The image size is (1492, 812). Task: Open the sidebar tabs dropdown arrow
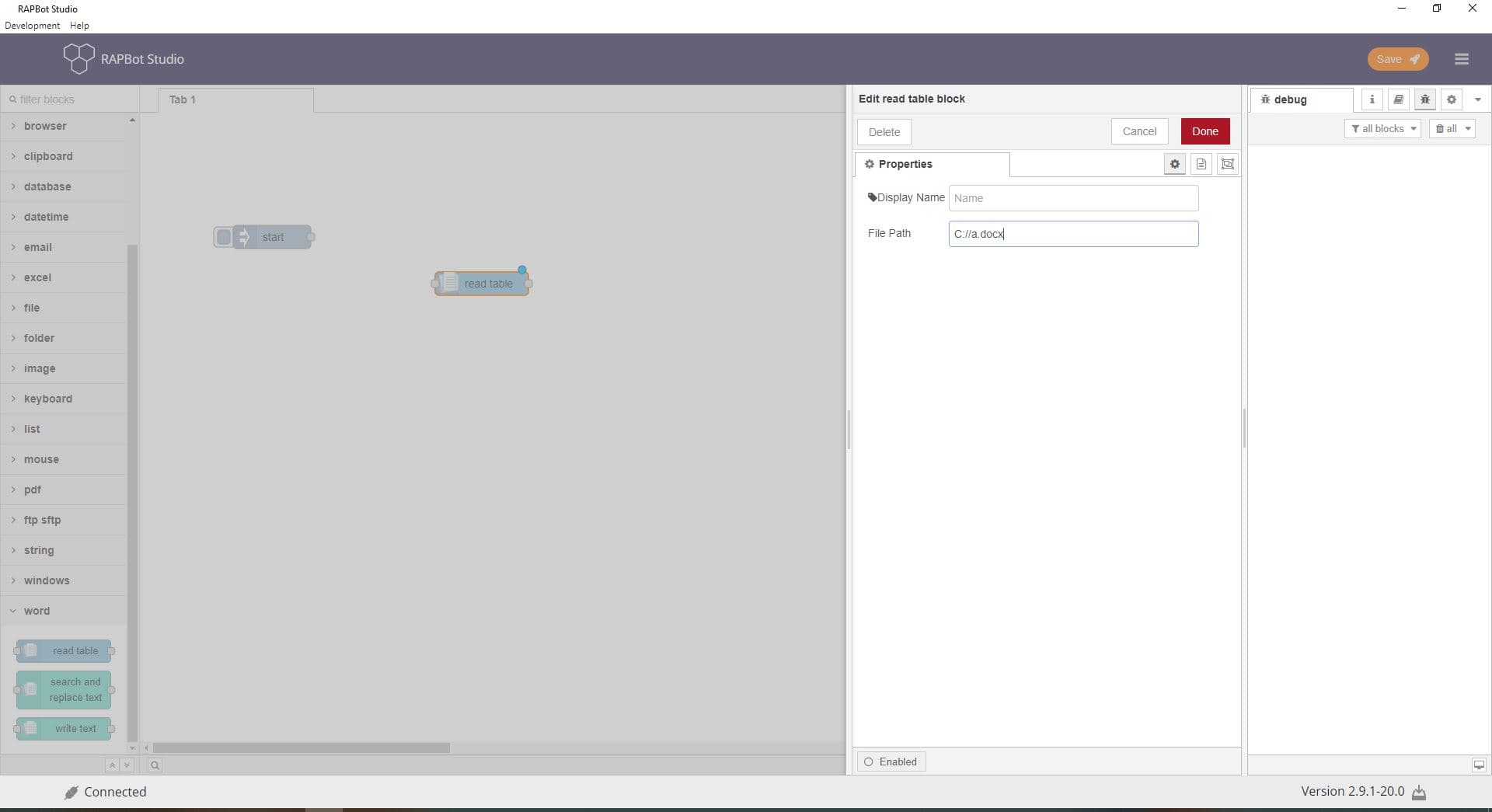point(1477,99)
